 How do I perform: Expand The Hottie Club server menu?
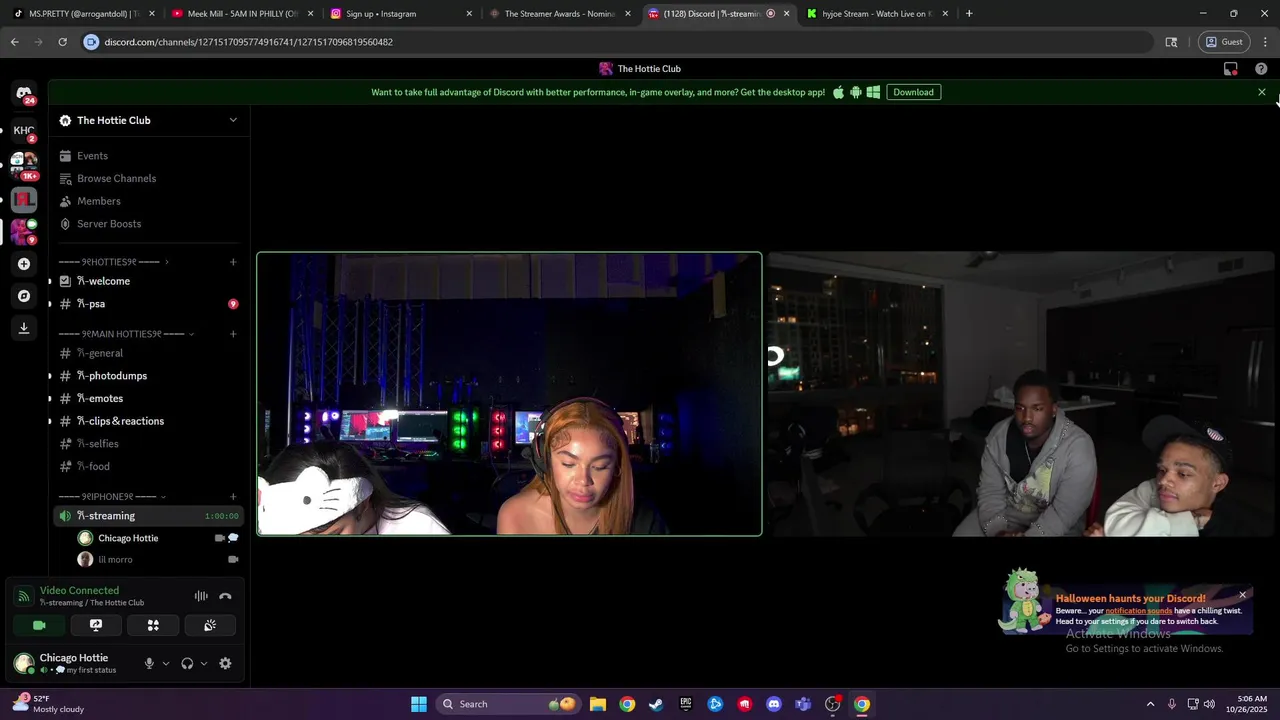[x=233, y=120]
